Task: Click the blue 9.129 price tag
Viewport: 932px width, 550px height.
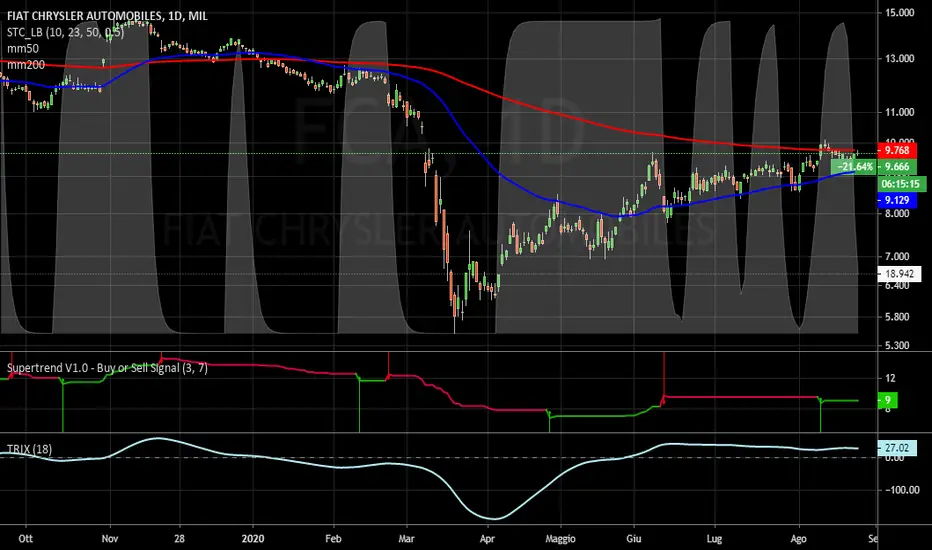Action: point(897,200)
